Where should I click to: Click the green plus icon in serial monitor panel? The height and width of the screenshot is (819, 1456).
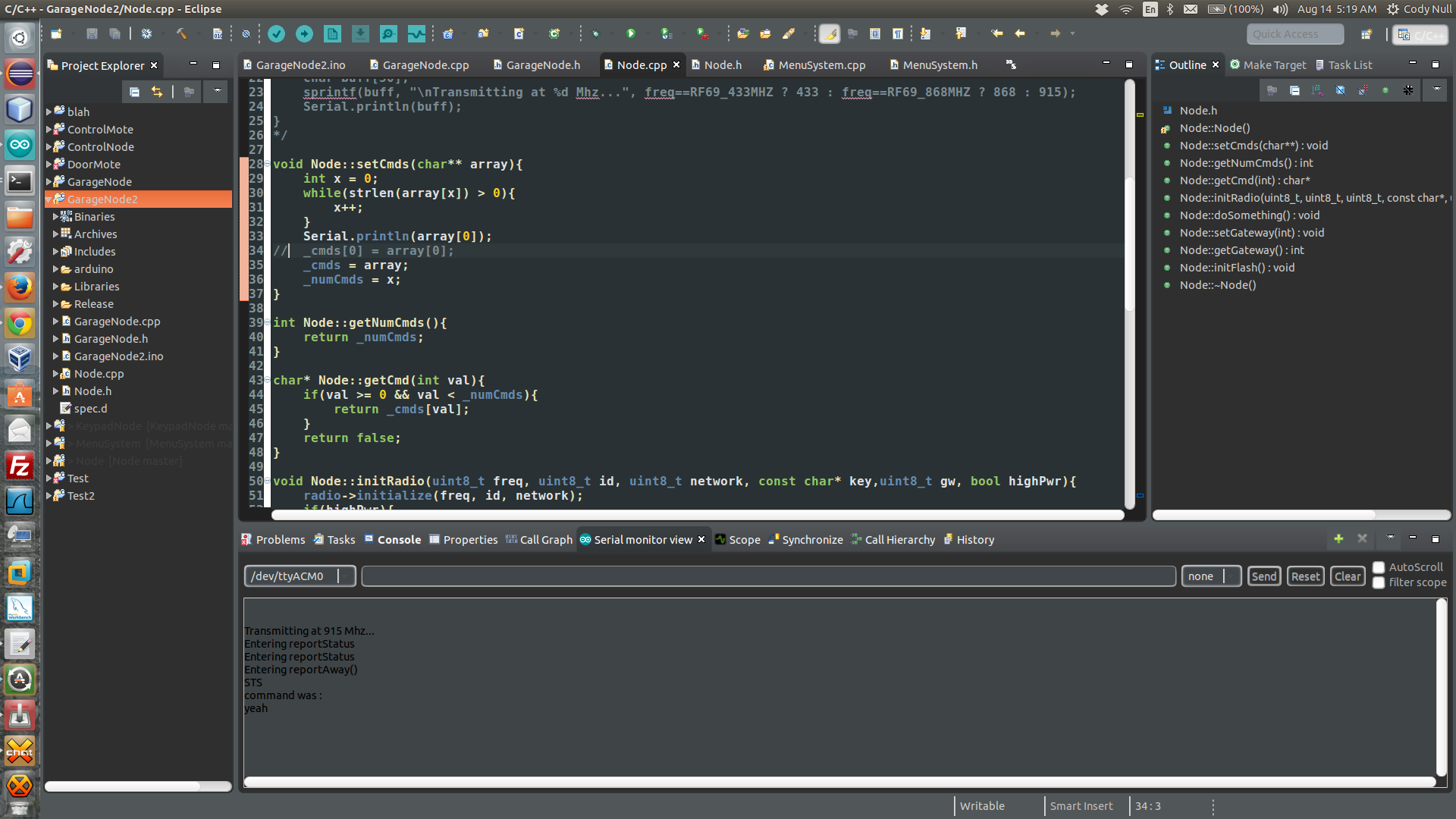pyautogui.click(x=1338, y=538)
